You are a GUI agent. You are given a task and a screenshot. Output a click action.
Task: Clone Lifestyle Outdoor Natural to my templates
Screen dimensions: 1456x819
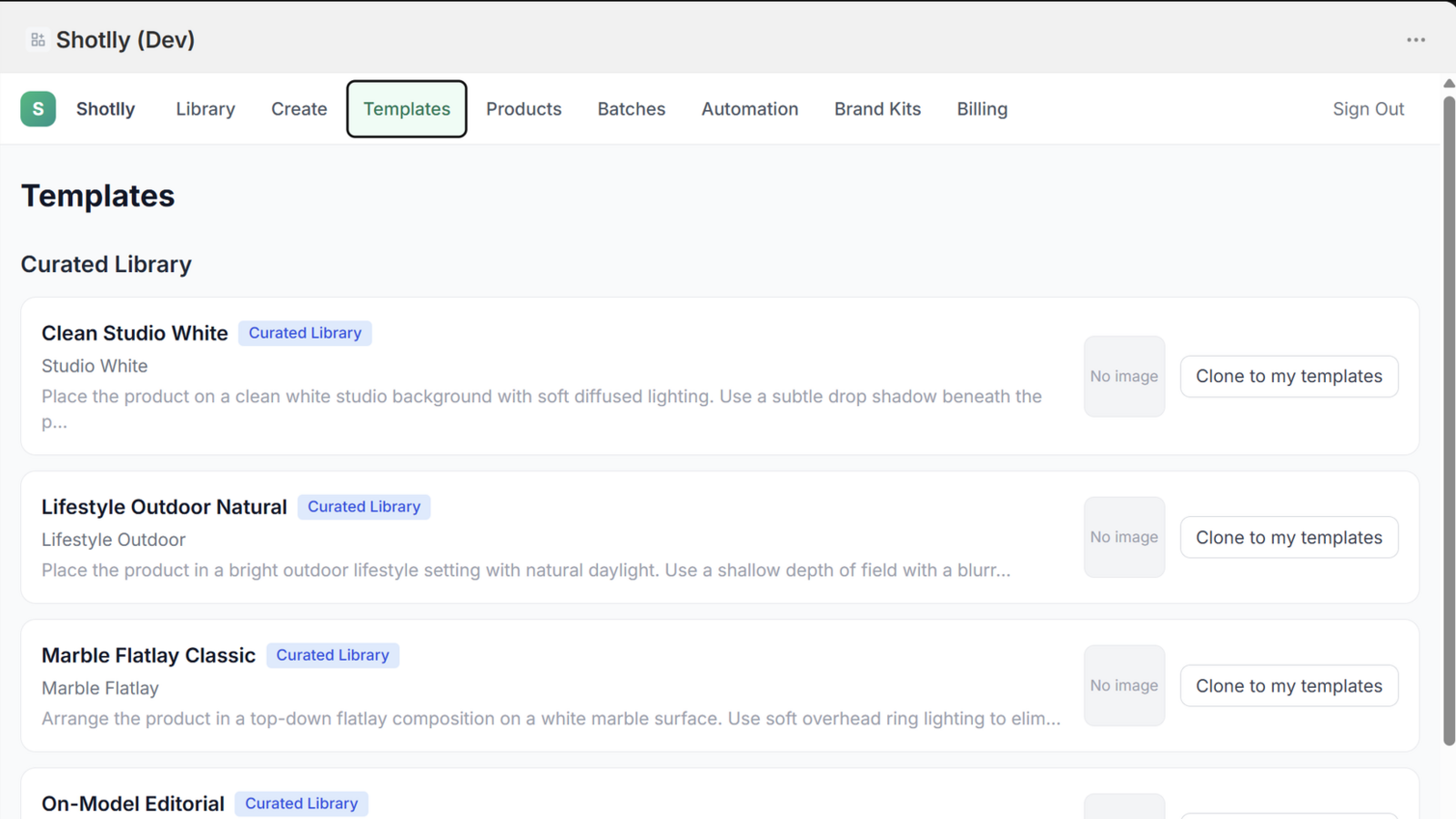1289,538
